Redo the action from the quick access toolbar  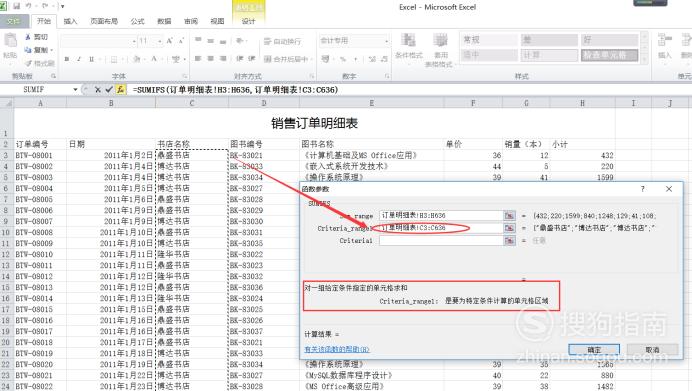coord(44,6)
